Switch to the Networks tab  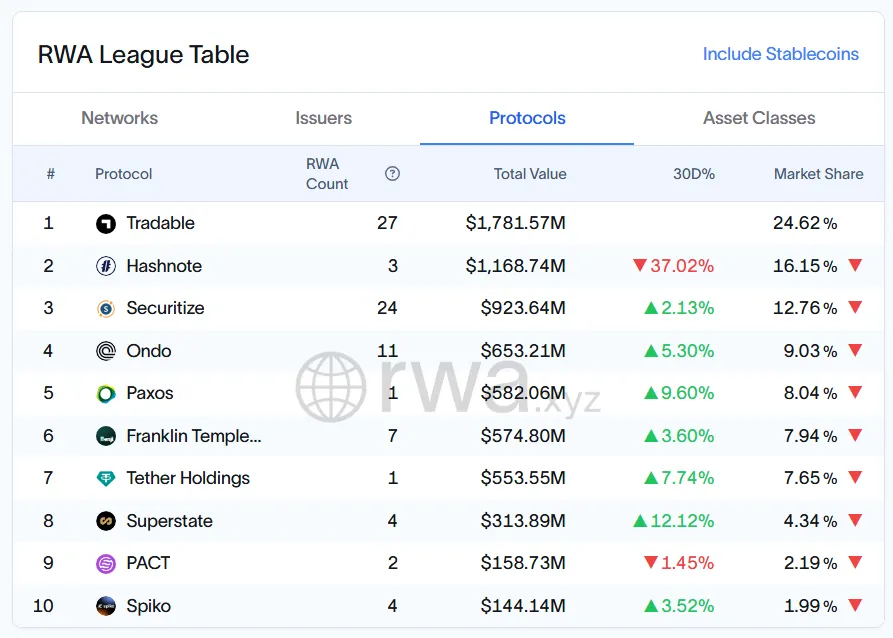119,118
